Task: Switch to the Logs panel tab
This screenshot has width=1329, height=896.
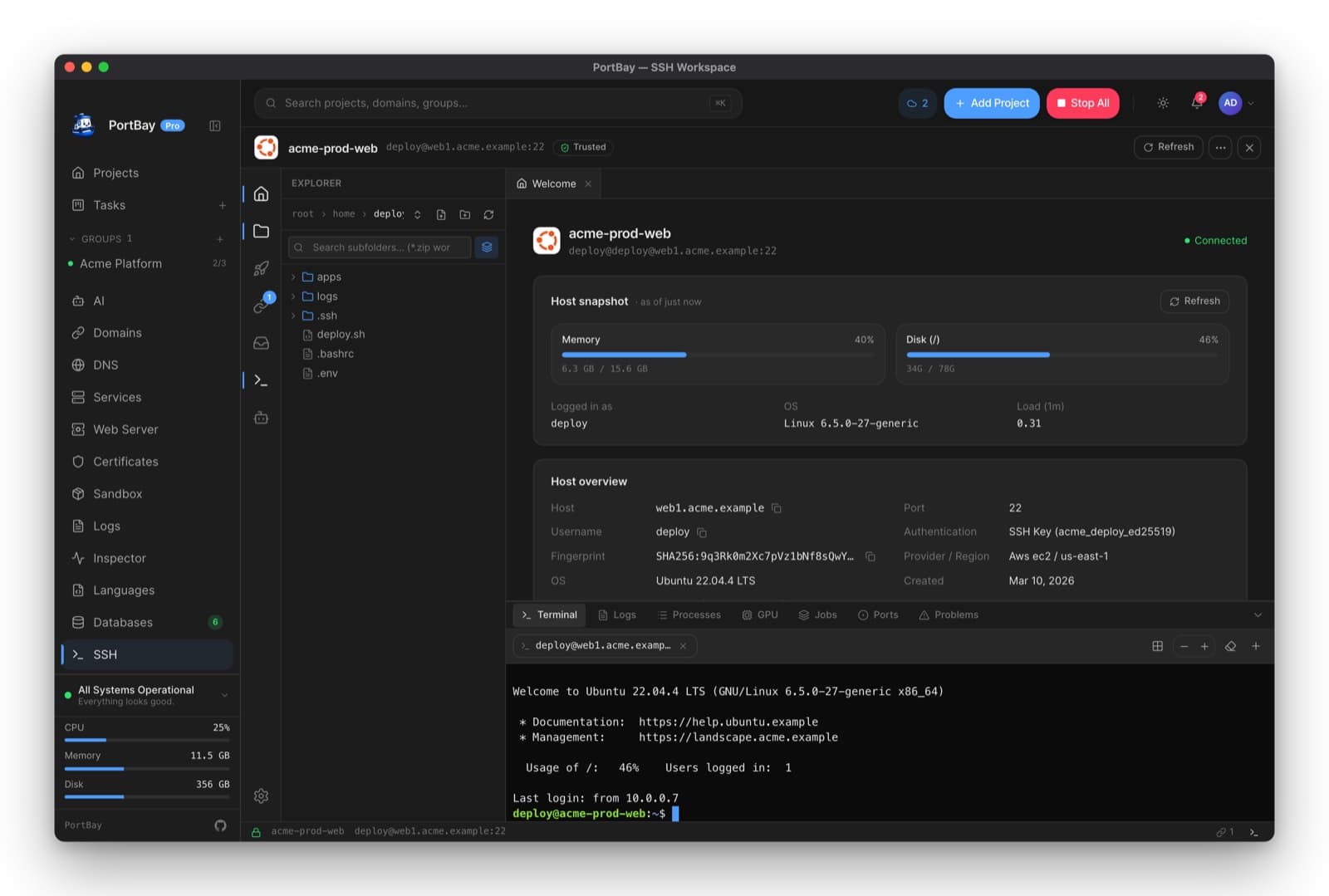Action: [x=617, y=615]
